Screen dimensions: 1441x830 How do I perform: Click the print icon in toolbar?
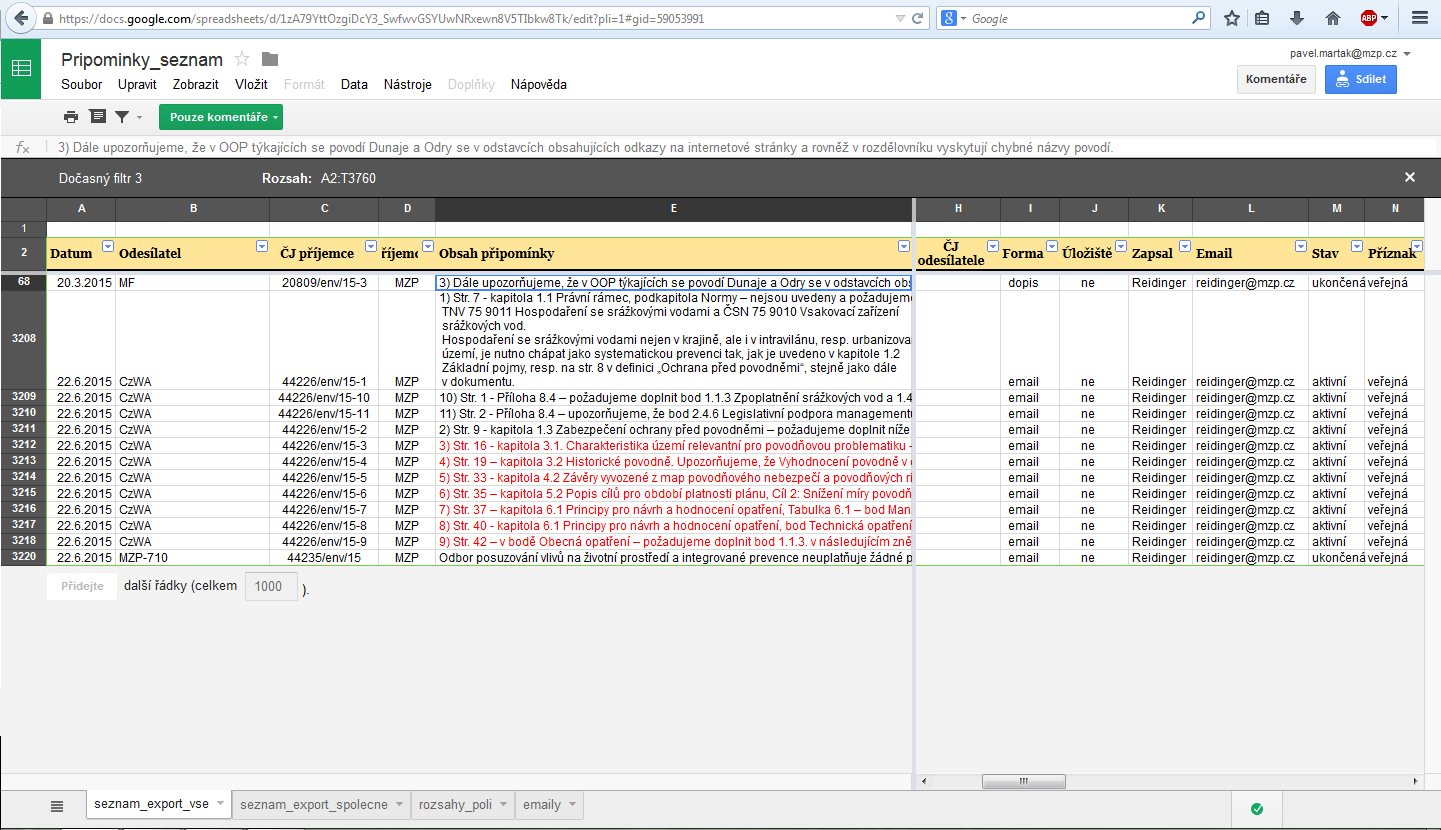click(x=71, y=117)
